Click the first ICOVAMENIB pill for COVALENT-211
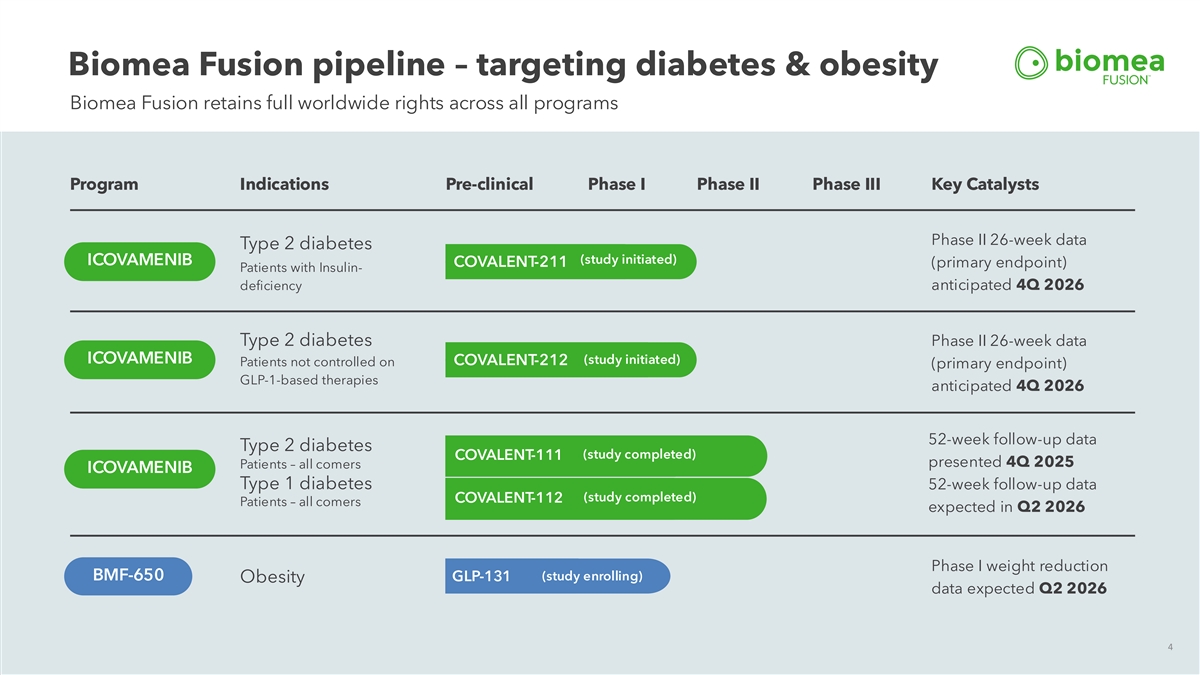 click(139, 260)
